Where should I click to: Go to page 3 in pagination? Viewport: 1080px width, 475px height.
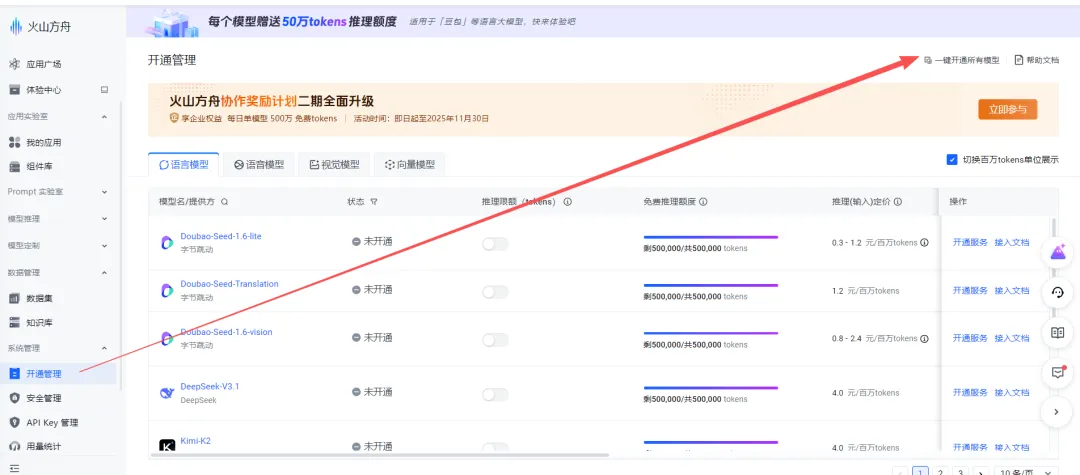pyautogui.click(x=960, y=472)
